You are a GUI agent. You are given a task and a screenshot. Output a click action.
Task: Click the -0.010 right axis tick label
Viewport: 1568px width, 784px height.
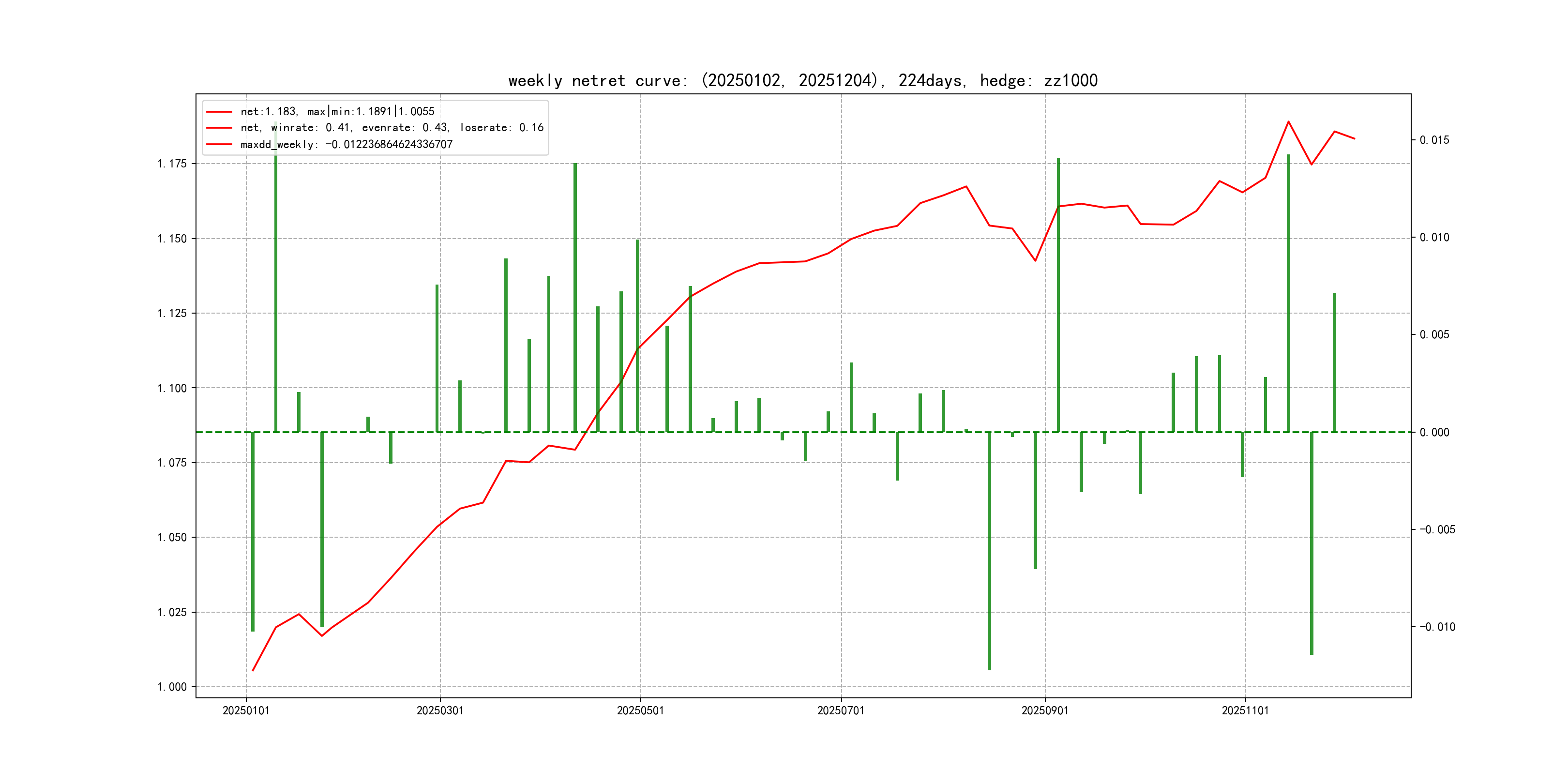tap(1437, 627)
